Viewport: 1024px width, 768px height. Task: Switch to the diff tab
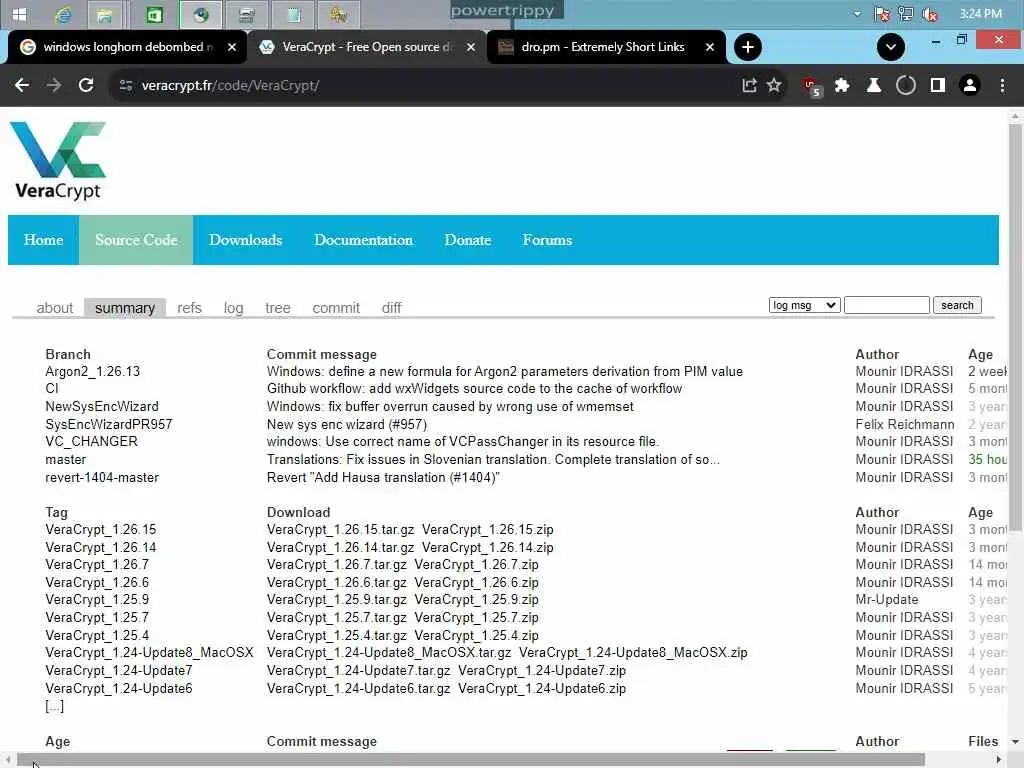pos(391,308)
